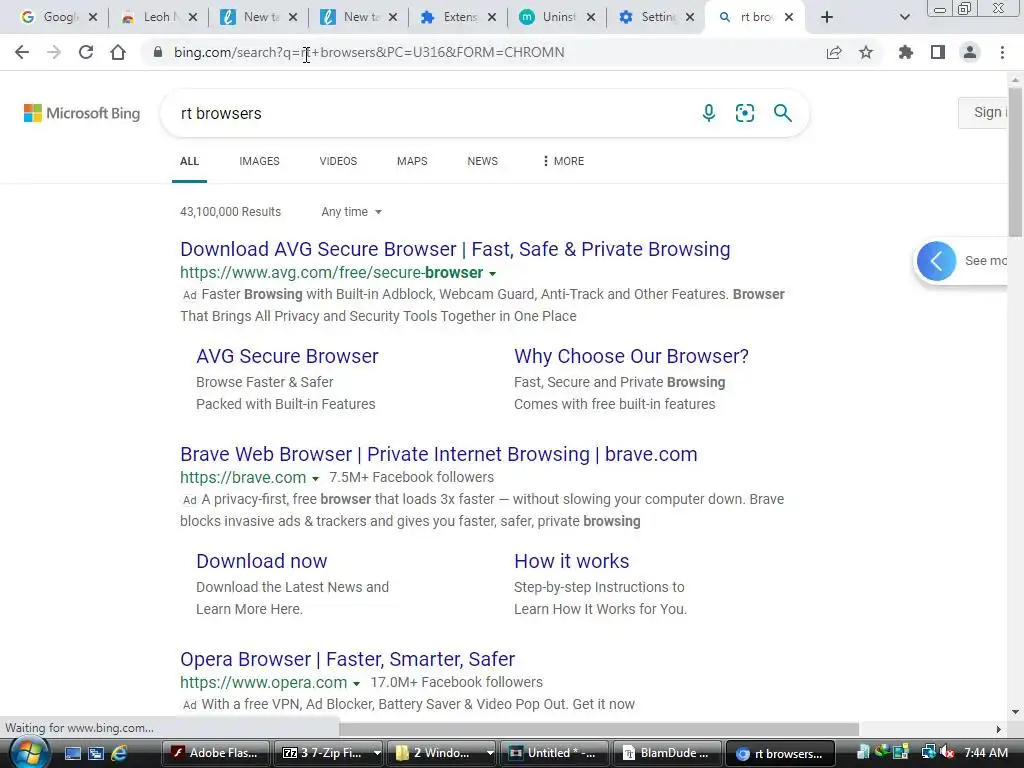Image resolution: width=1024 pixels, height=768 pixels.
Task: Click the Bing magnifier search button
Action: click(782, 113)
